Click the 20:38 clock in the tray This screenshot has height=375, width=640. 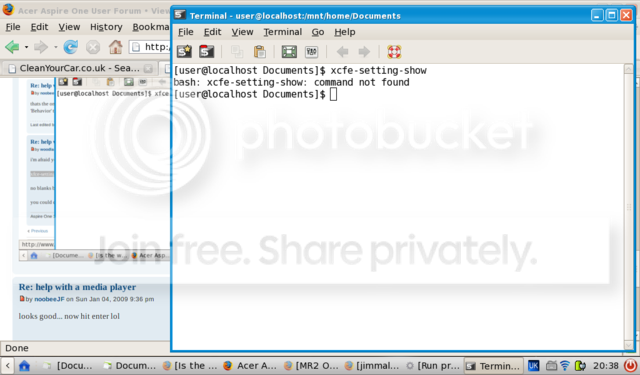[x=606, y=366]
